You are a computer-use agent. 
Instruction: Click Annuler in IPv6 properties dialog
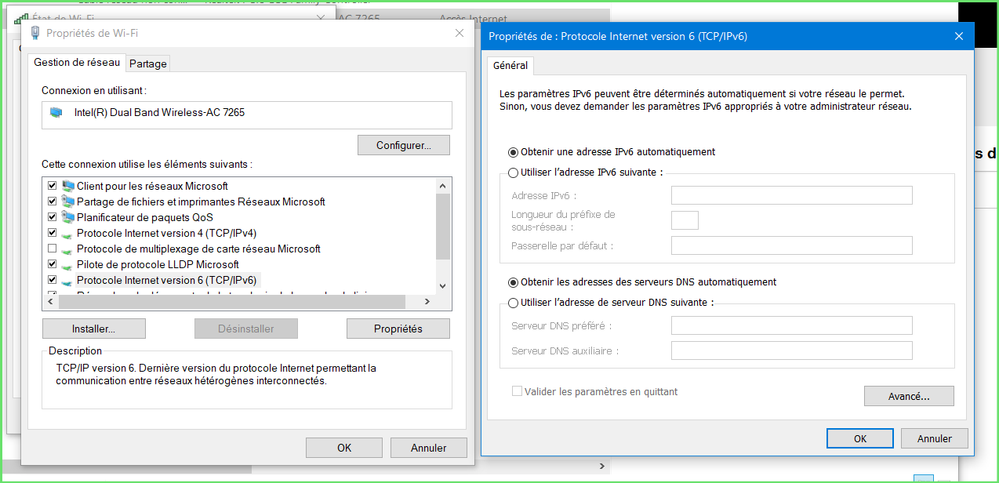(x=934, y=438)
